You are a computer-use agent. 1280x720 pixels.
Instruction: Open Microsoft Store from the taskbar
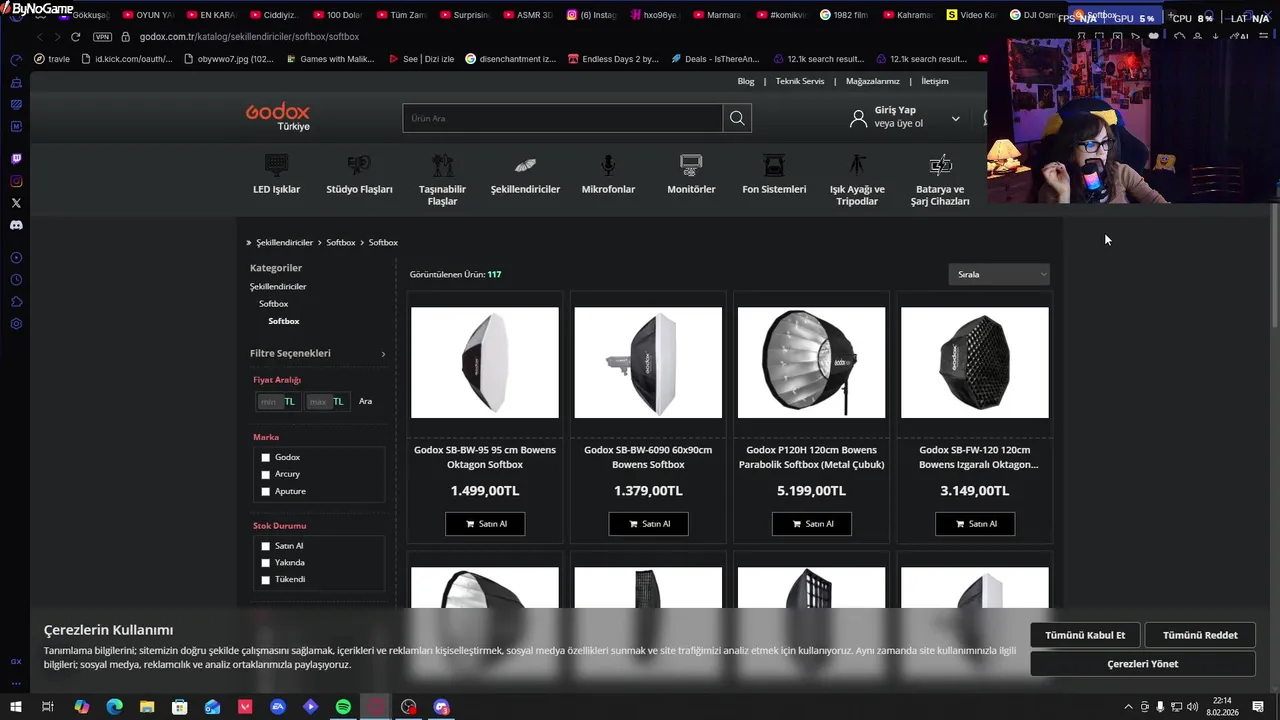pos(180,707)
